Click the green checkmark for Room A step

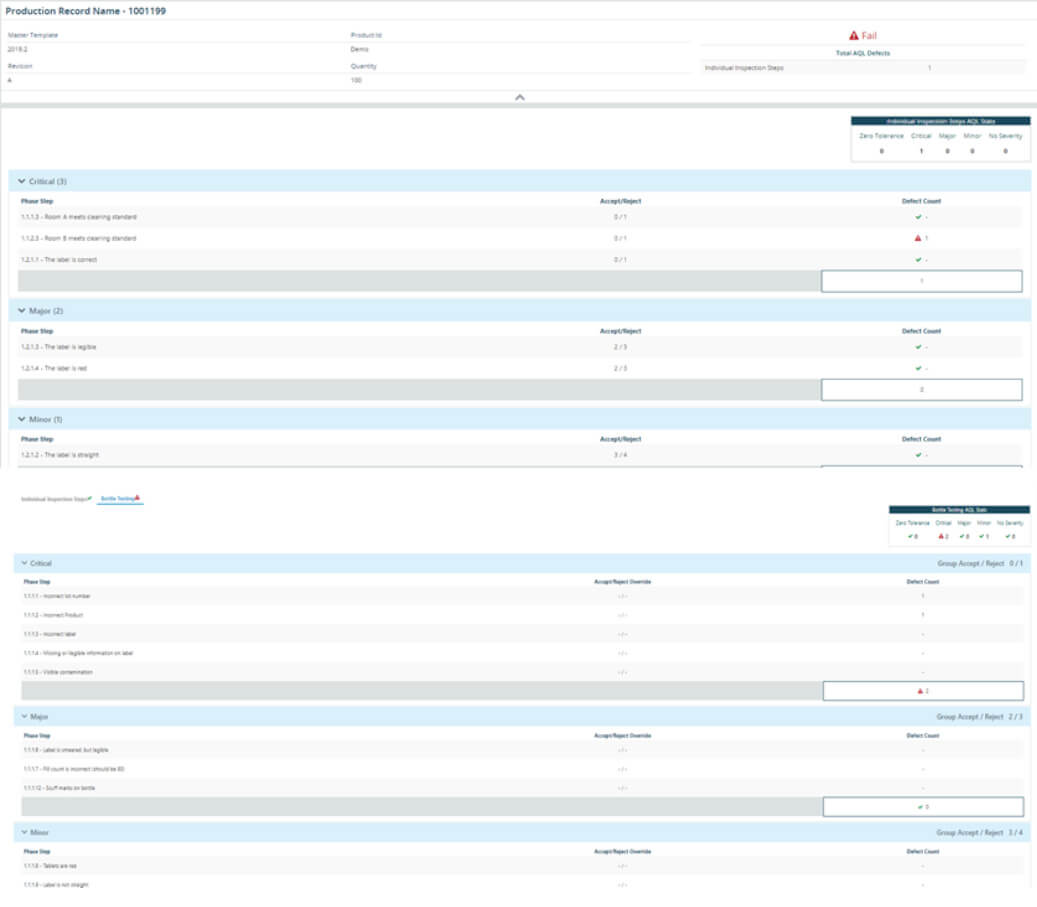pos(916,217)
